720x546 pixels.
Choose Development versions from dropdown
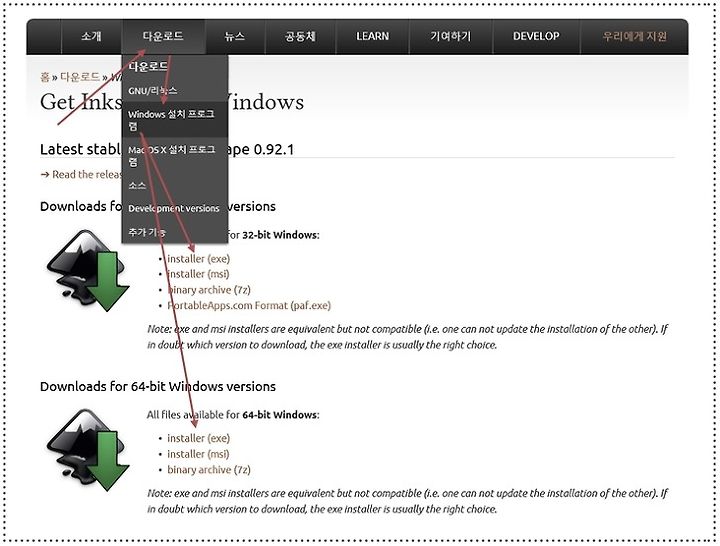coord(174,208)
